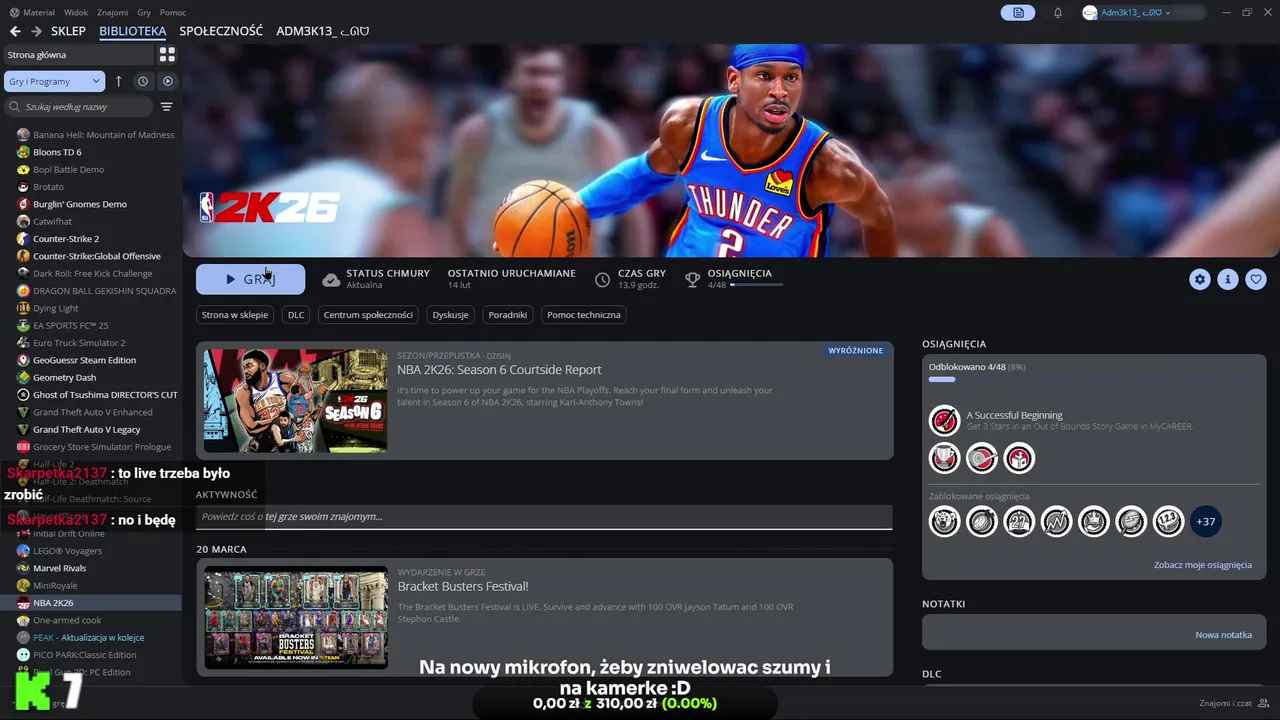Open the +37 locked achievements badge
This screenshot has width=1280, height=720.
[x=1205, y=521]
